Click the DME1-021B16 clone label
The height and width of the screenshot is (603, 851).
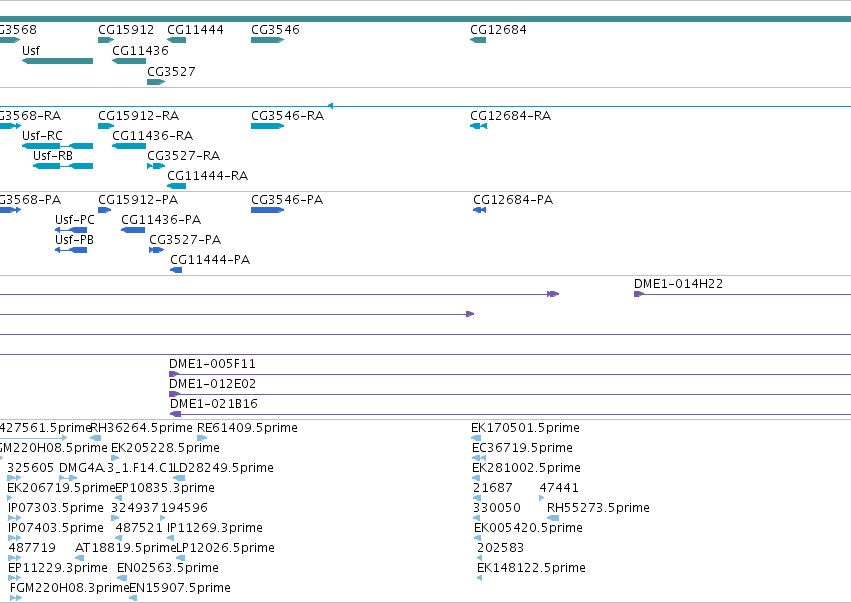pos(214,404)
